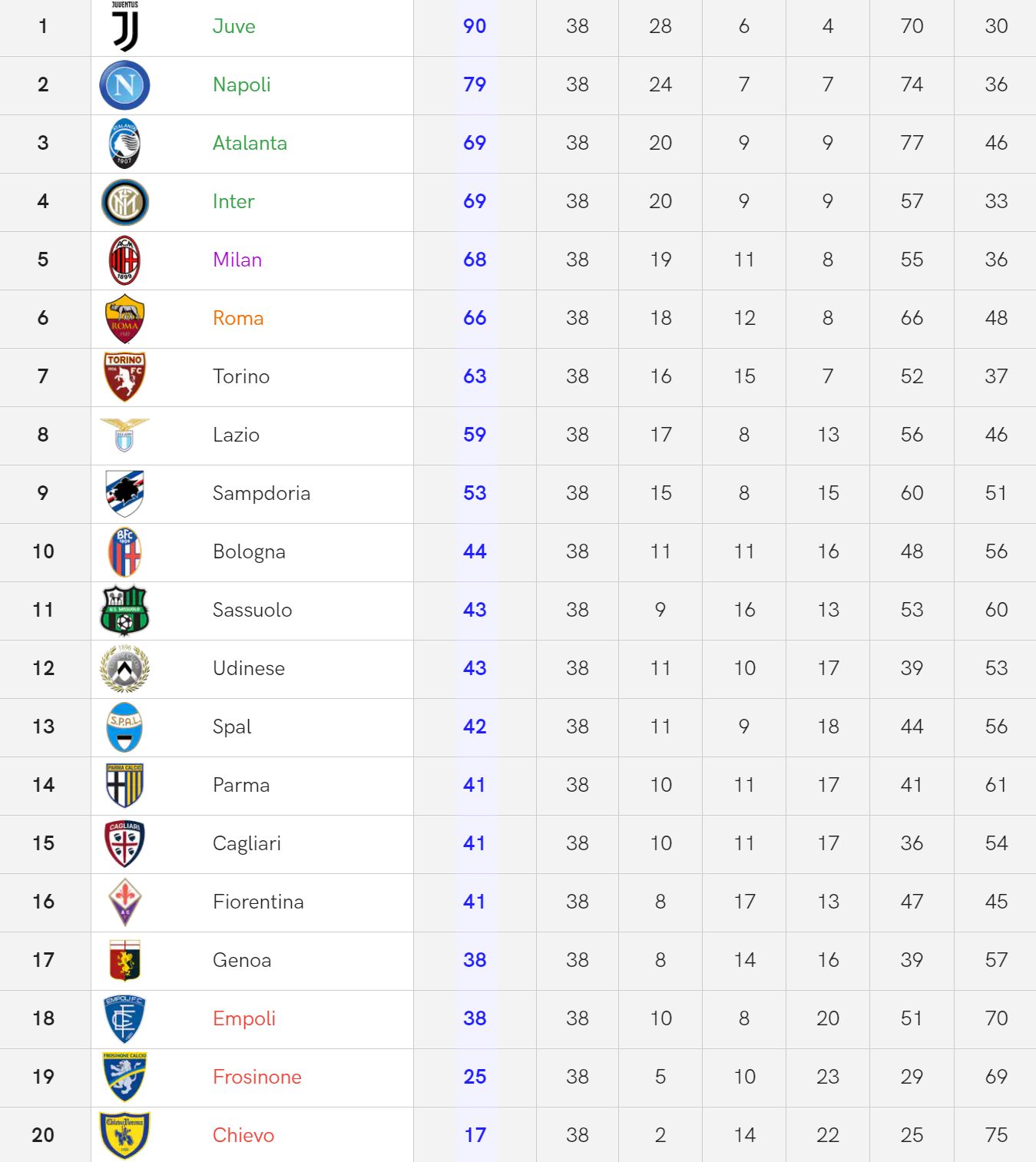
Task: Click the Chievo yellow crest
Action: (124, 1135)
